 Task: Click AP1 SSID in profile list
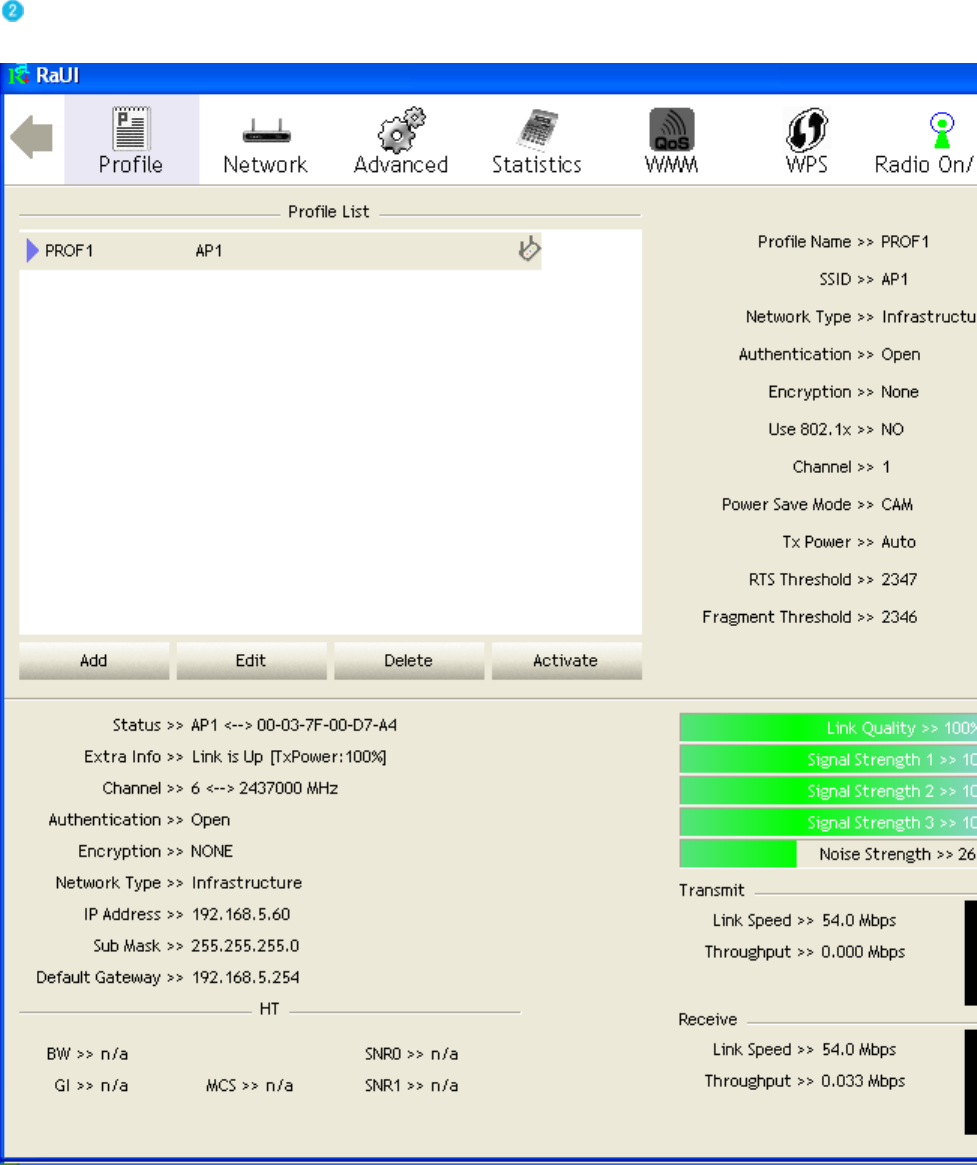point(209,251)
